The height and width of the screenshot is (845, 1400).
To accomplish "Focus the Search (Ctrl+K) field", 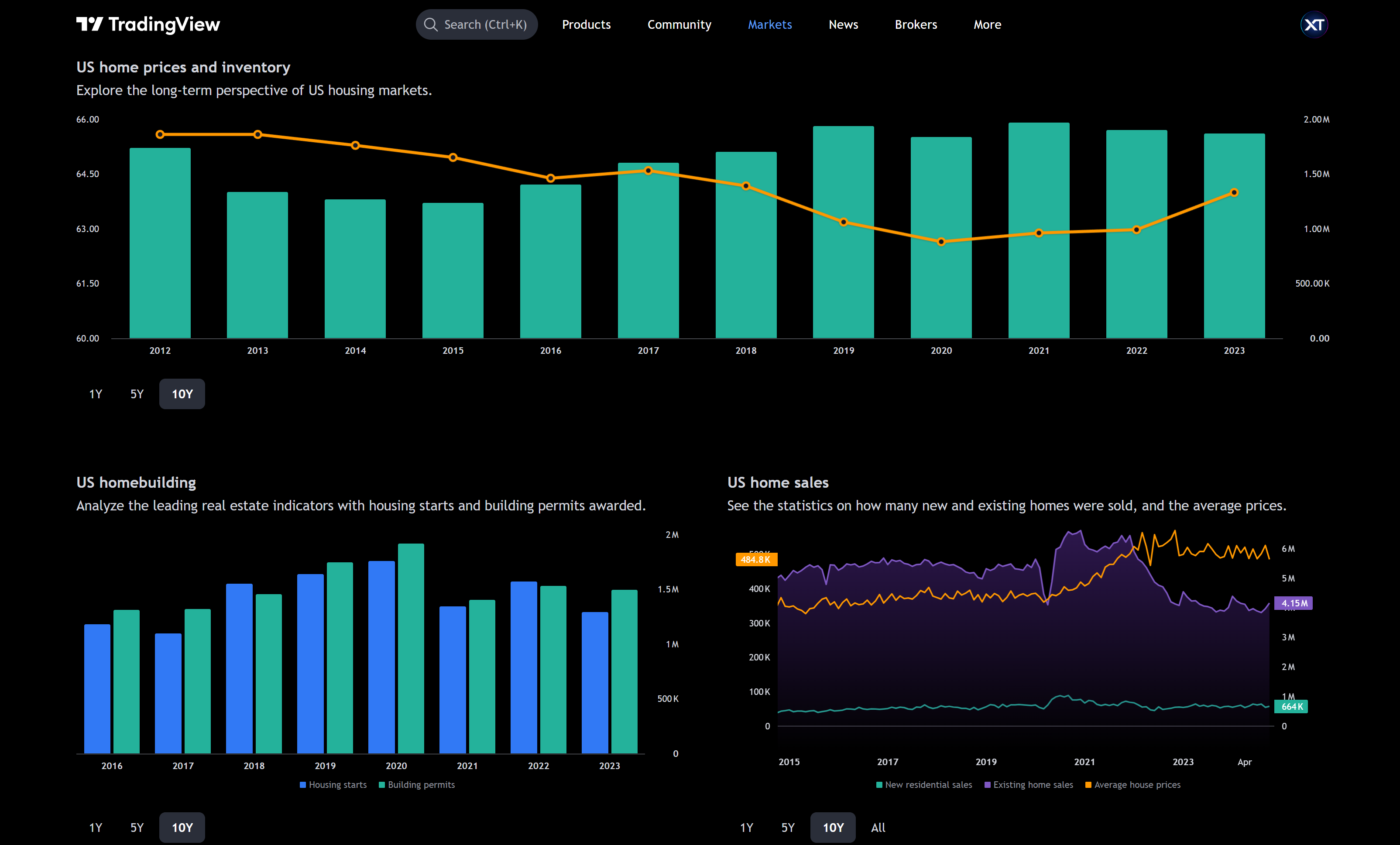I will tap(477, 24).
